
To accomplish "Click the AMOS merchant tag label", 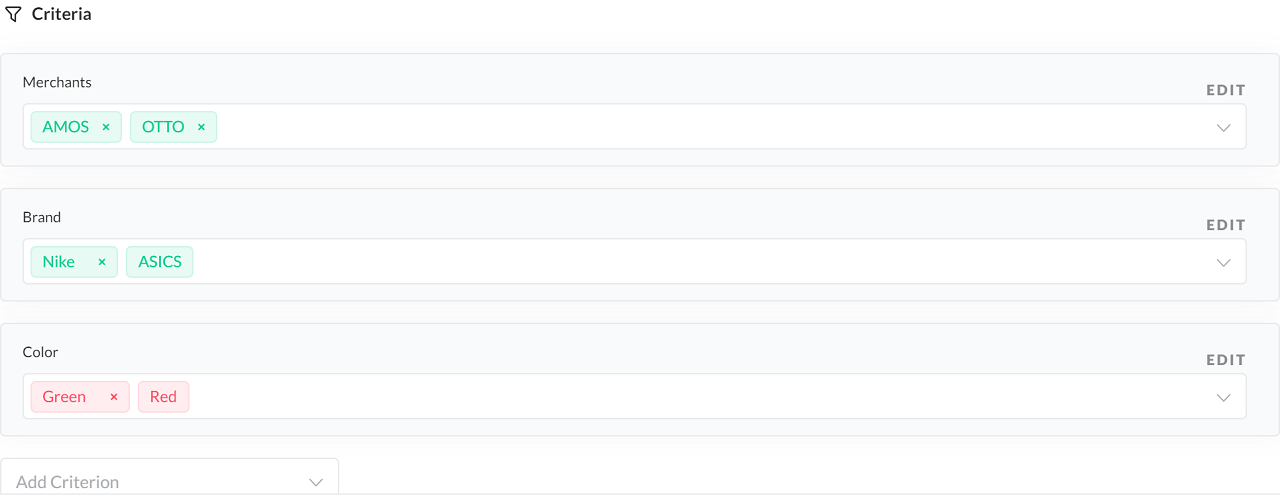I will pos(66,127).
